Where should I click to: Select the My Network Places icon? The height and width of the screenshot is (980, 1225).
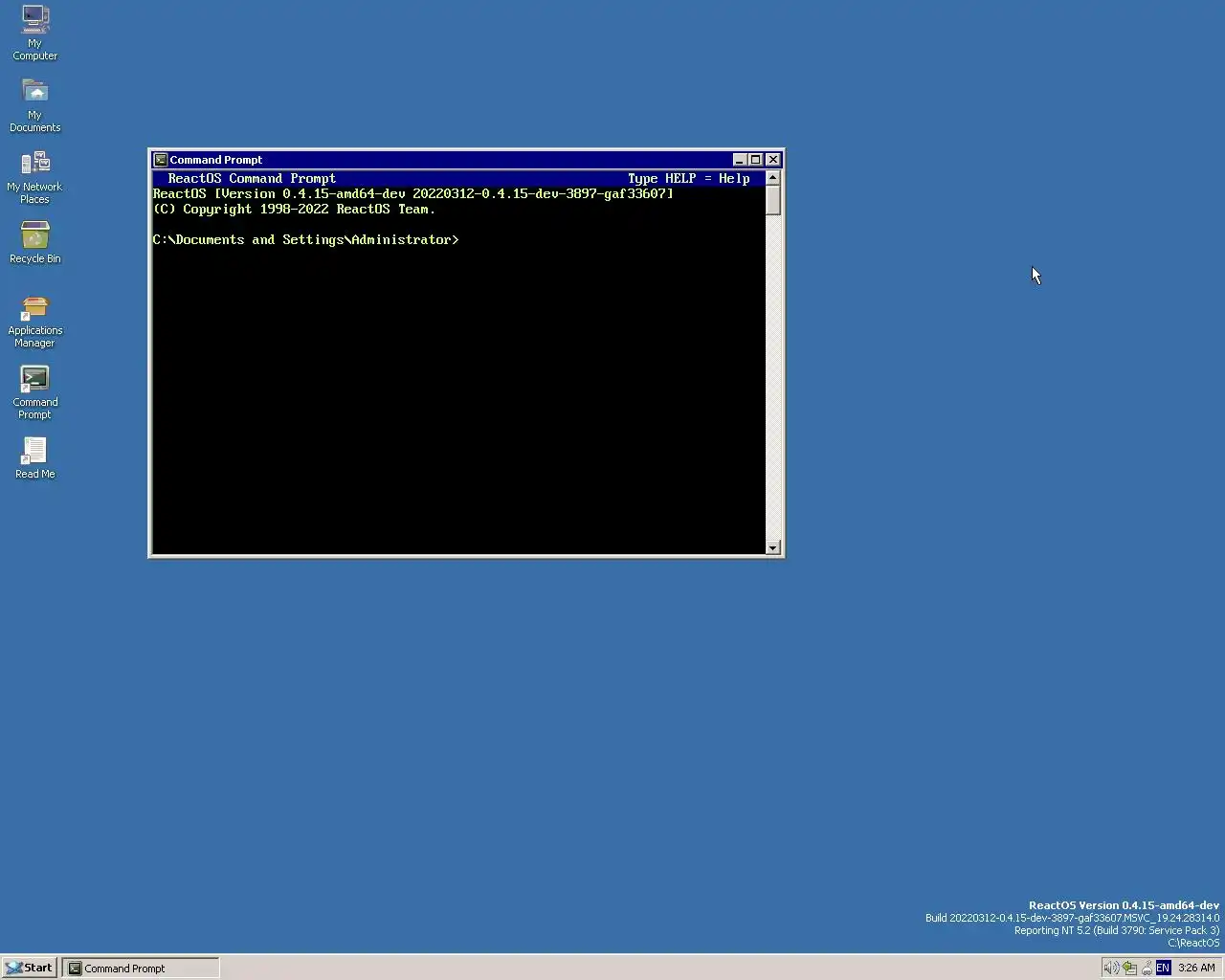pos(34,177)
